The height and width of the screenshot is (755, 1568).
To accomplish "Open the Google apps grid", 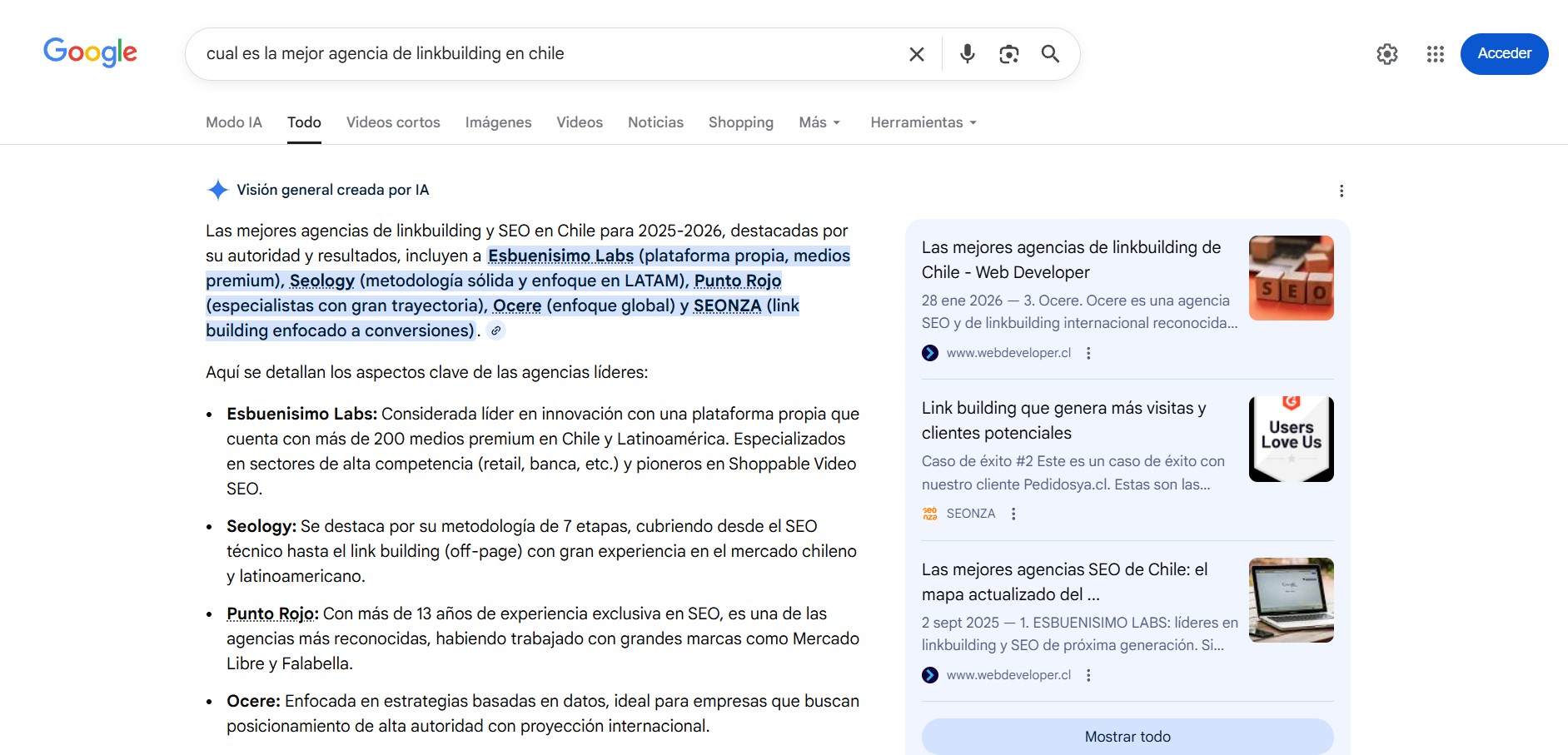I will coord(1435,54).
